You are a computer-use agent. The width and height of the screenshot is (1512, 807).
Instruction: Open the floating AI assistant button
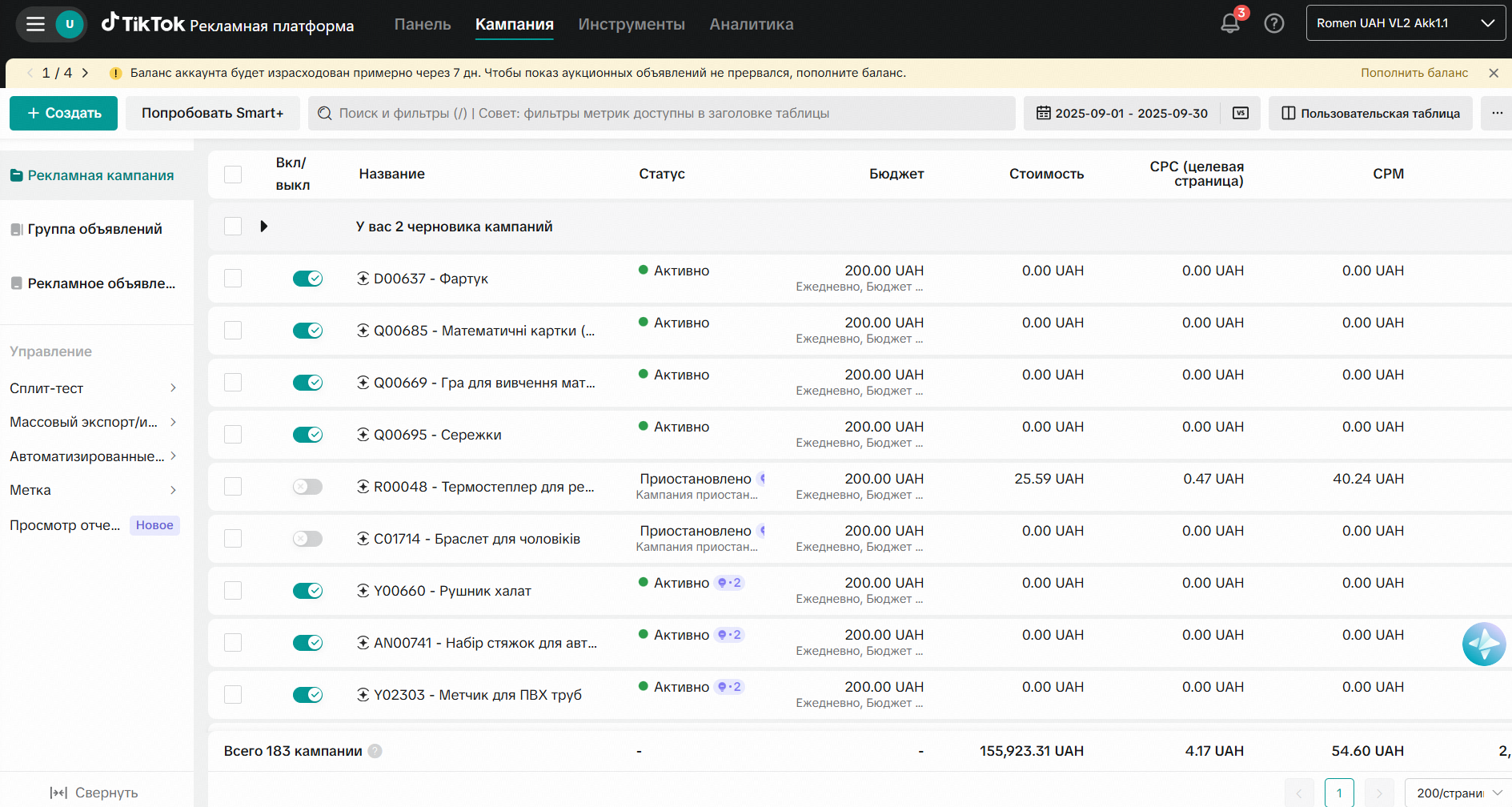pos(1483,644)
